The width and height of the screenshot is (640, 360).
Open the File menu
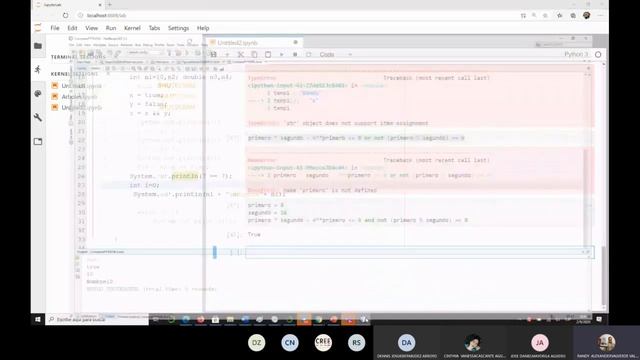[x=55, y=28]
